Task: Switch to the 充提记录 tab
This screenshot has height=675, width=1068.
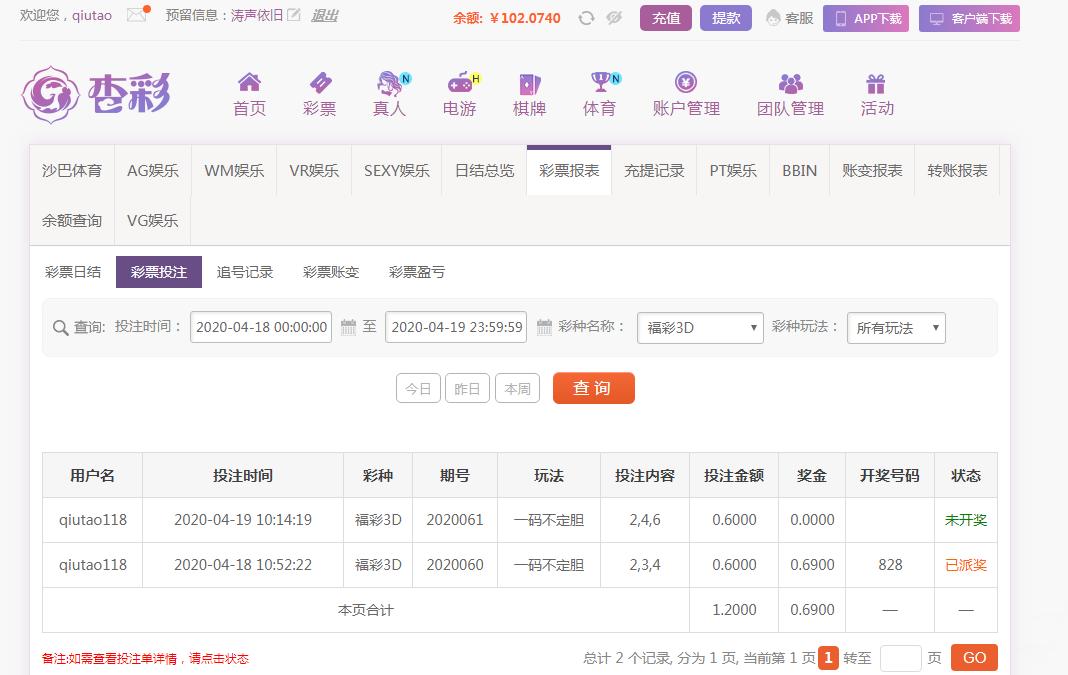Action: [x=654, y=171]
